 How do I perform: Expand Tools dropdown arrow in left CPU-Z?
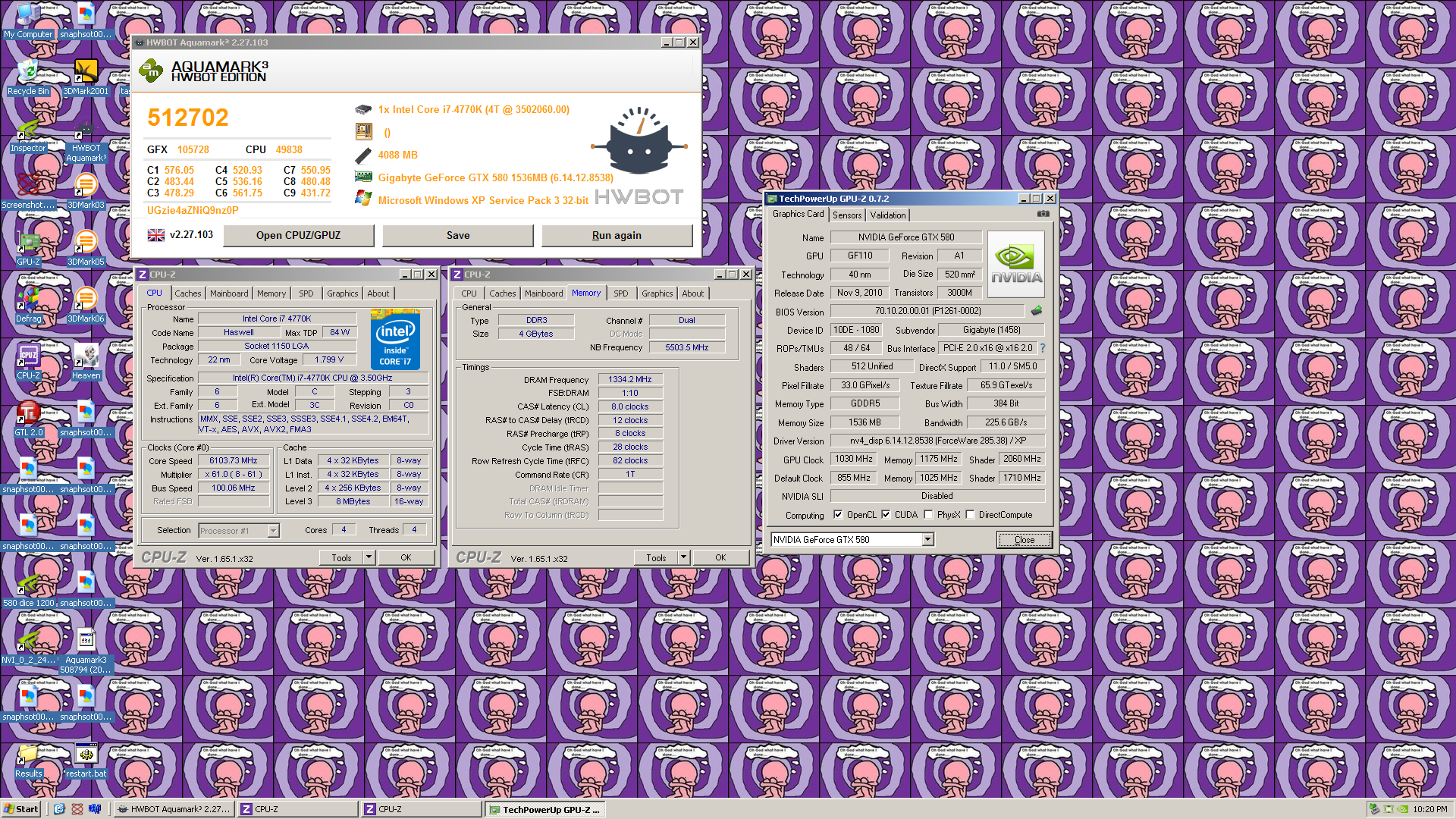tap(369, 557)
